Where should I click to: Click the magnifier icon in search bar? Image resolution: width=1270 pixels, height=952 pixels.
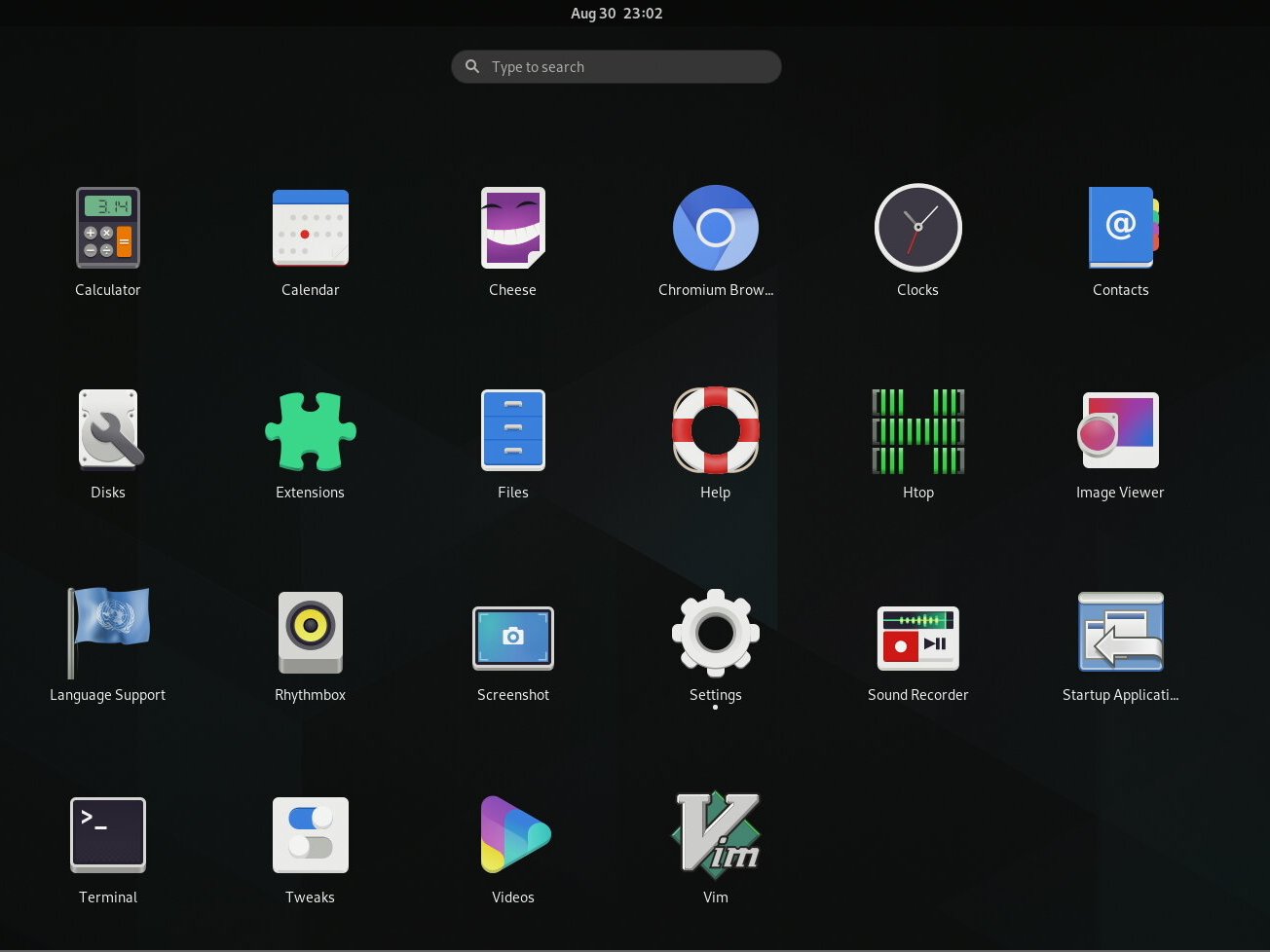click(472, 66)
